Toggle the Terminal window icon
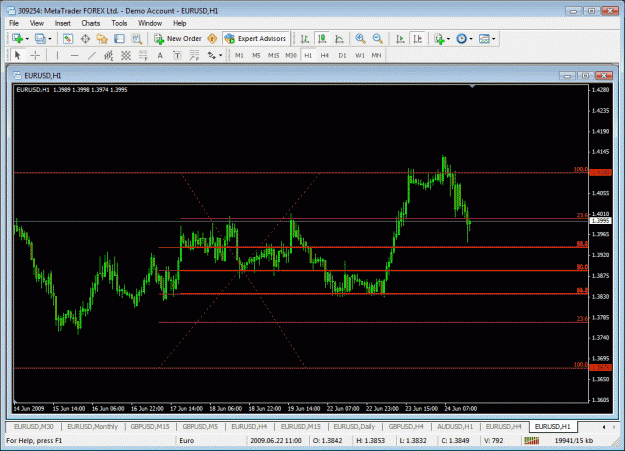625x451 pixels. tap(119, 39)
